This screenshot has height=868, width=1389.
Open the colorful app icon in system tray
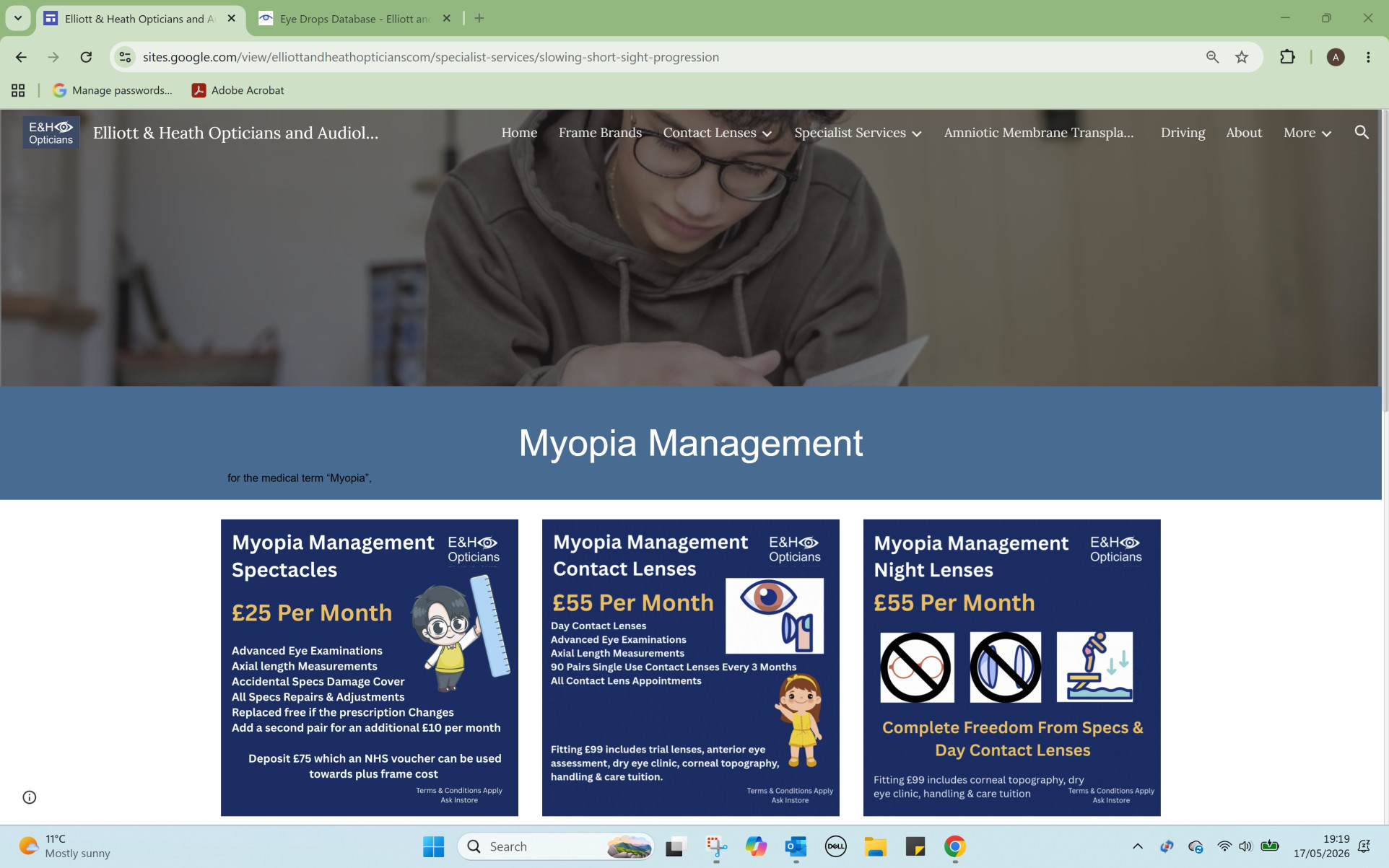1167,846
